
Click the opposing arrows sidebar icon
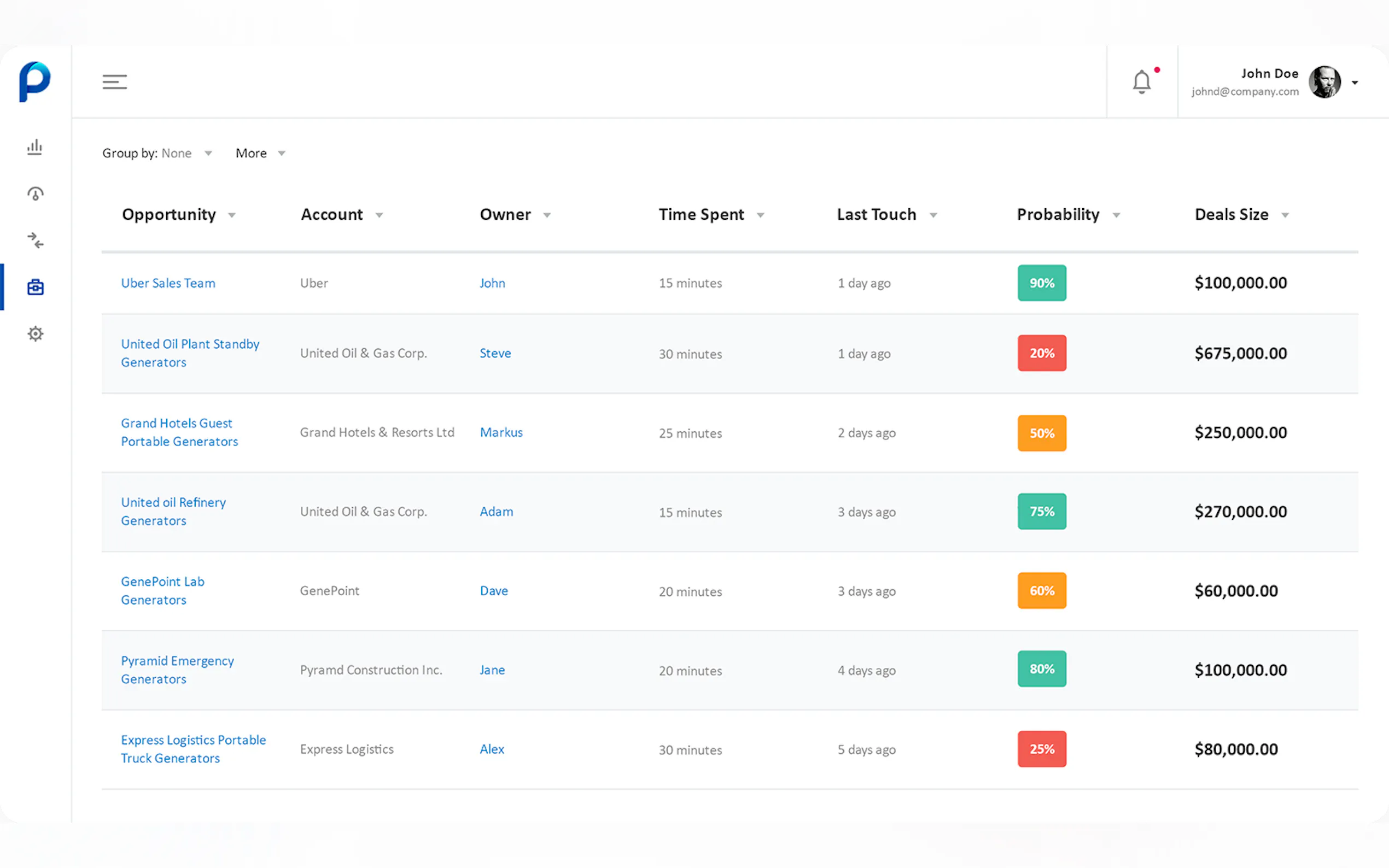coord(35,240)
